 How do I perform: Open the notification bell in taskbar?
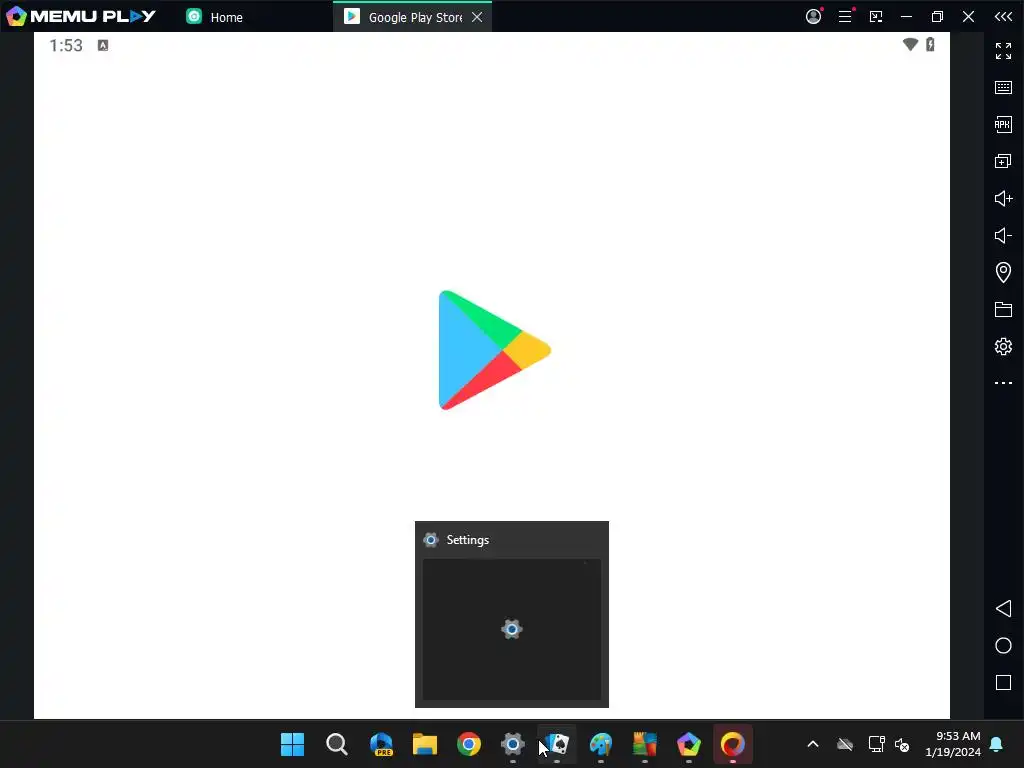[997, 744]
